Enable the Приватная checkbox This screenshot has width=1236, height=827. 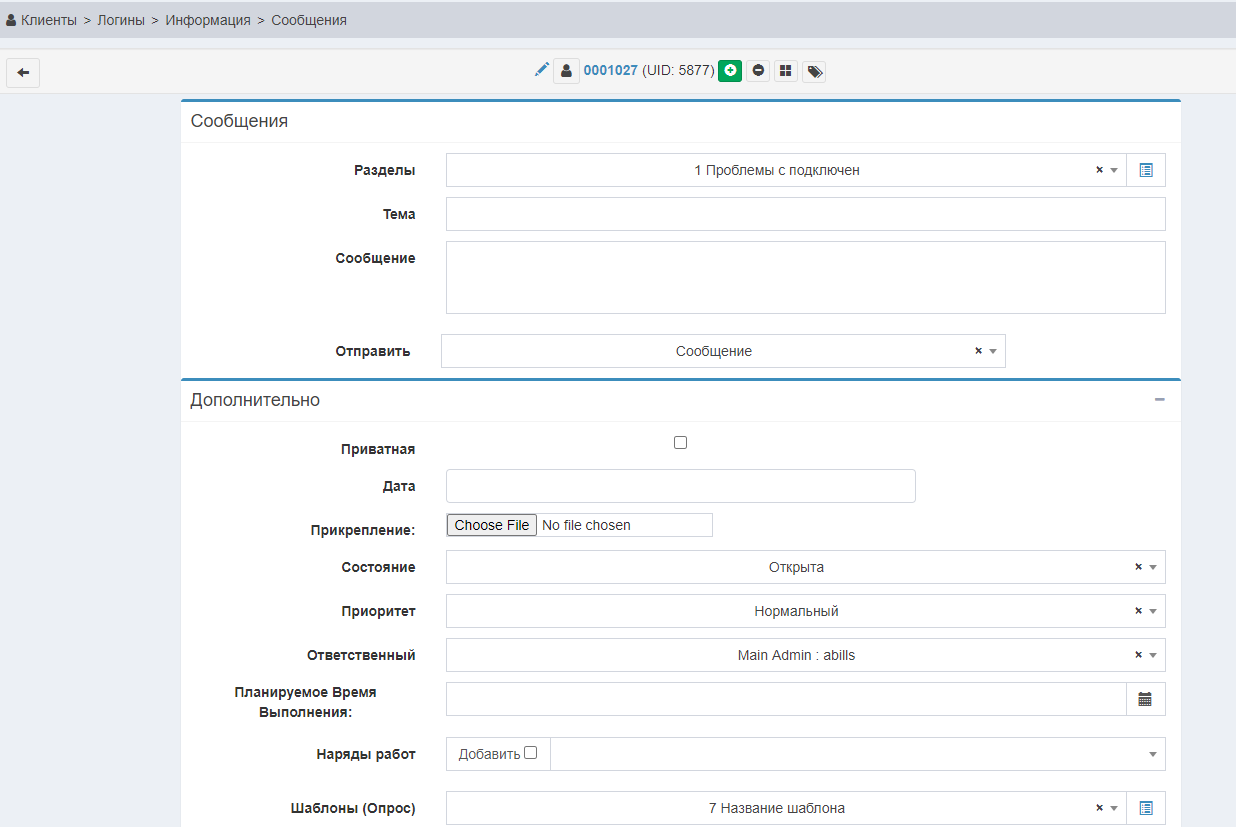coord(681,442)
